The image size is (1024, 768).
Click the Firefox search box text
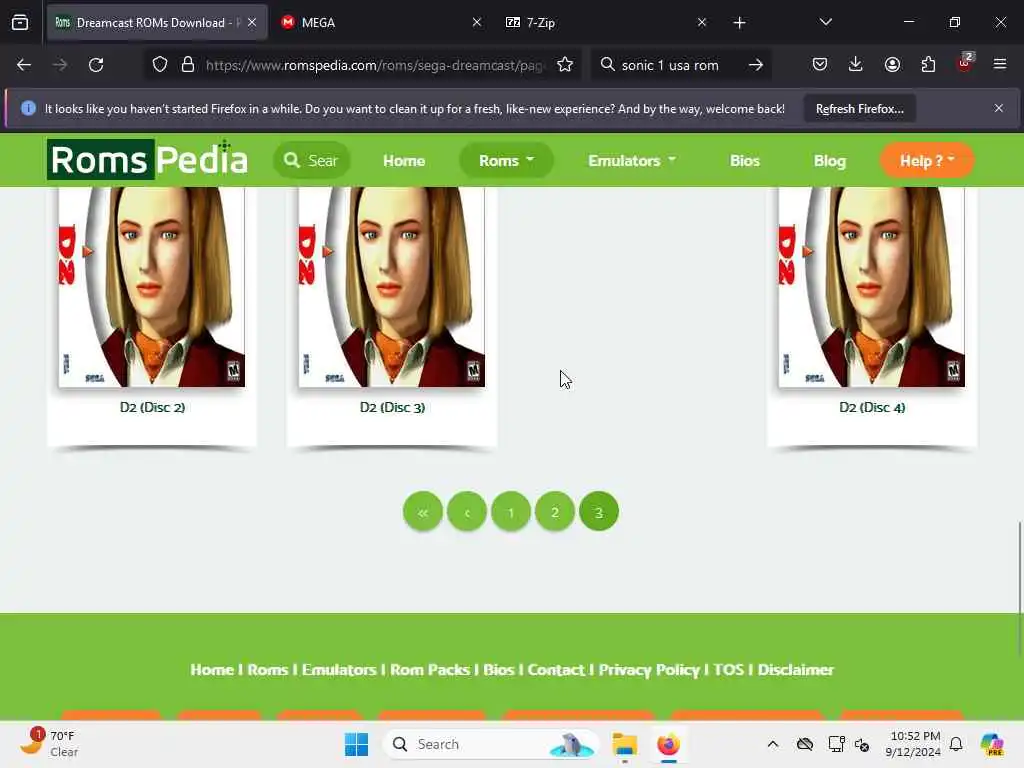pos(670,65)
